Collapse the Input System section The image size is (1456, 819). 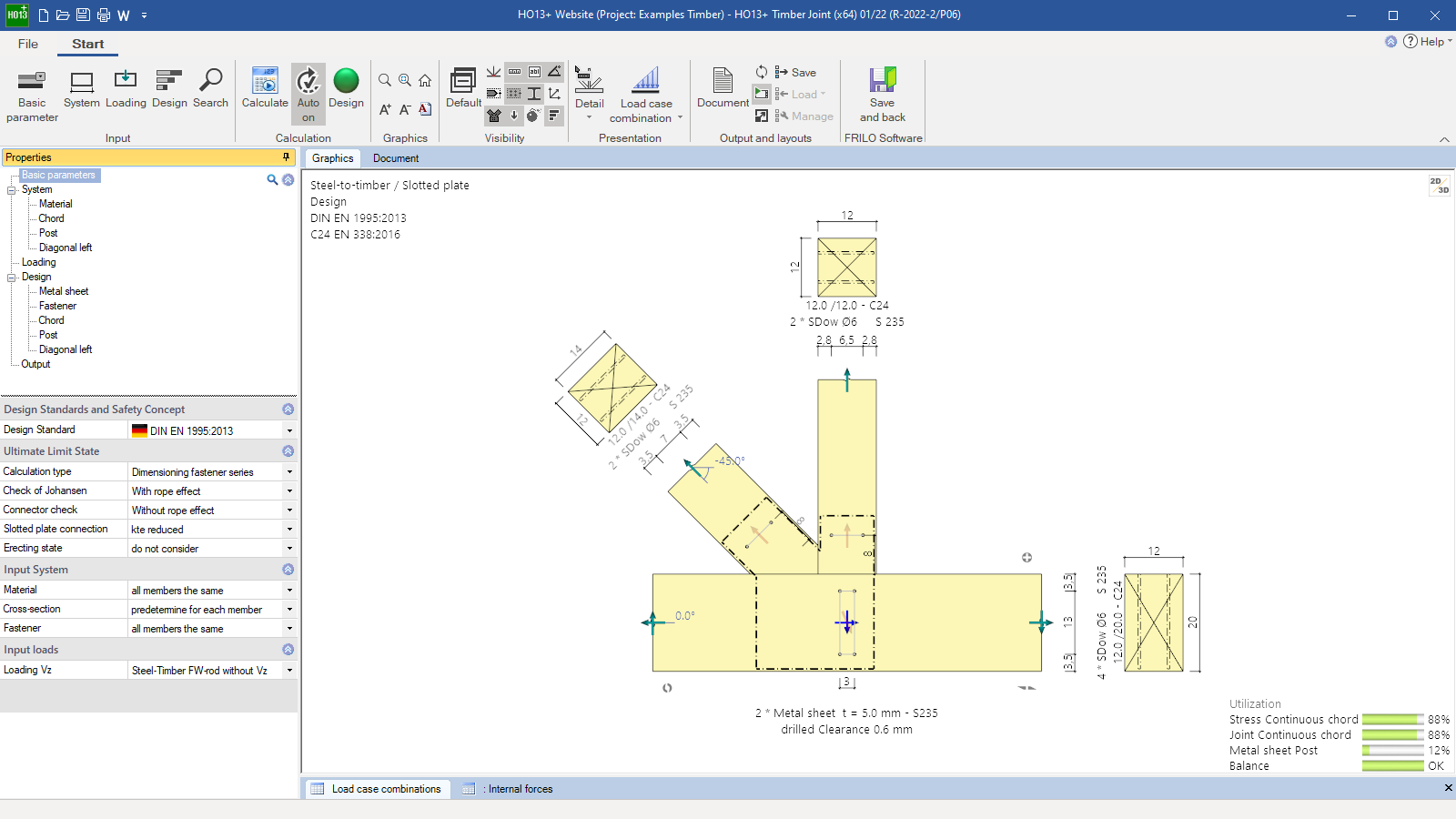[288, 570]
